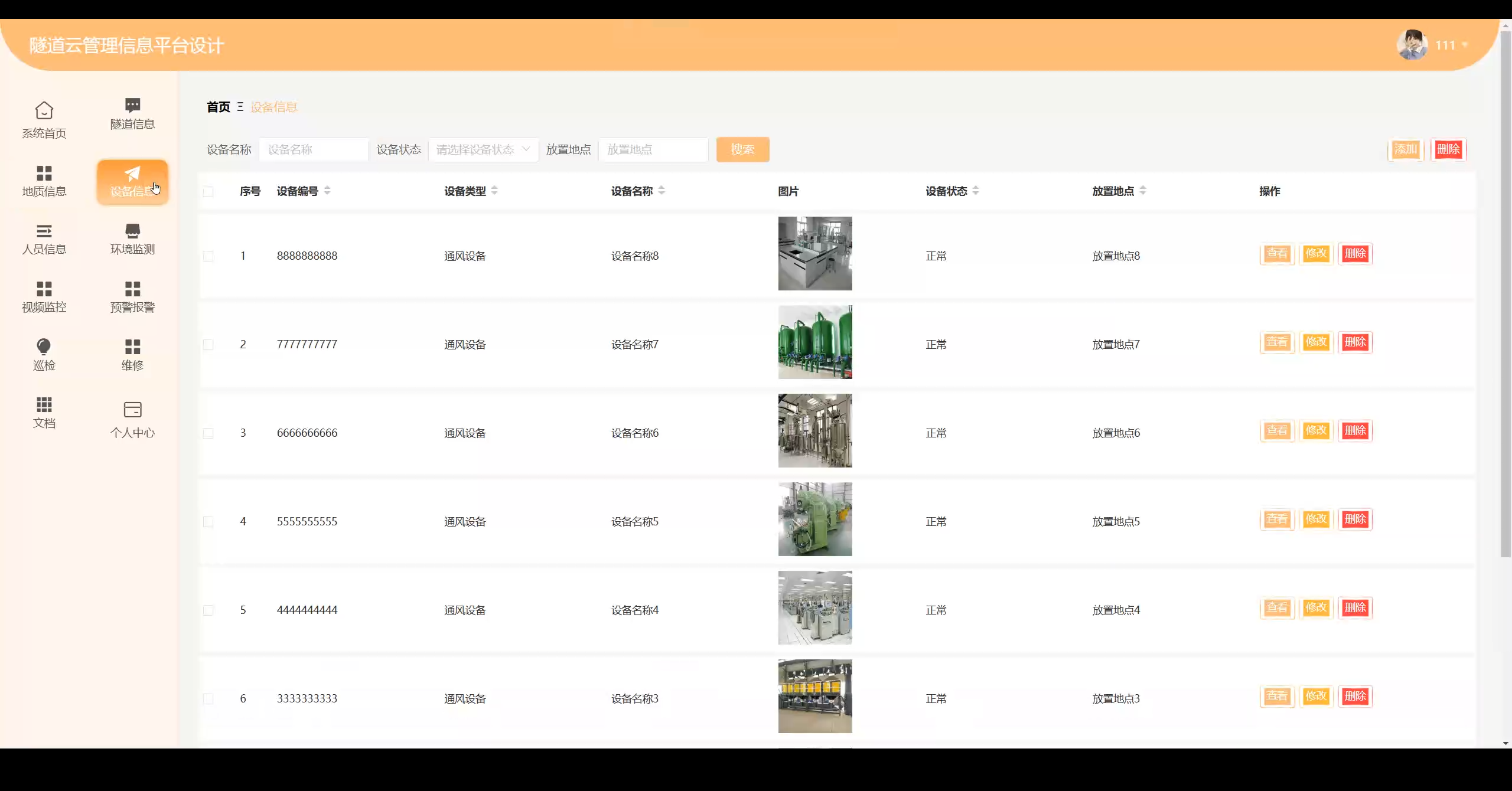Open 文档 grid icon
The image size is (1512, 791).
coord(44,404)
